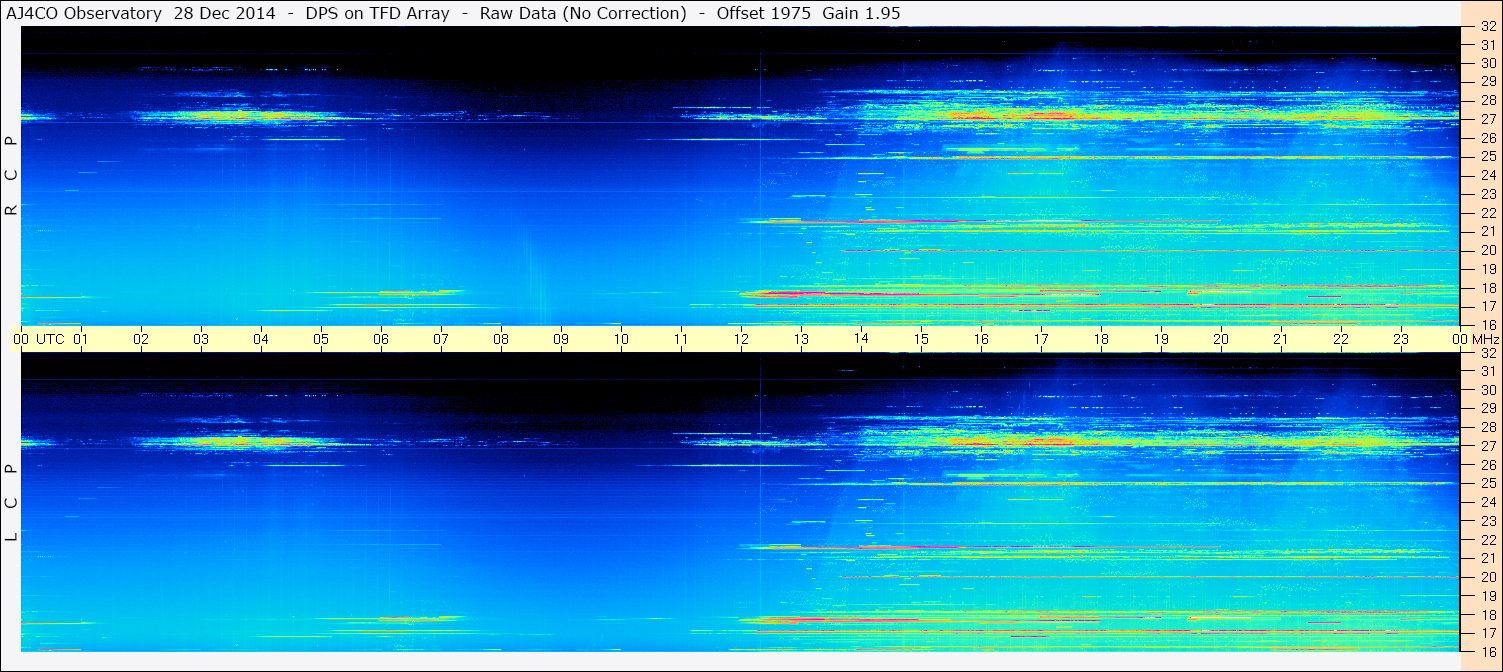
Task: Click the AJ4CO Observatory title text
Action: click(85, 13)
